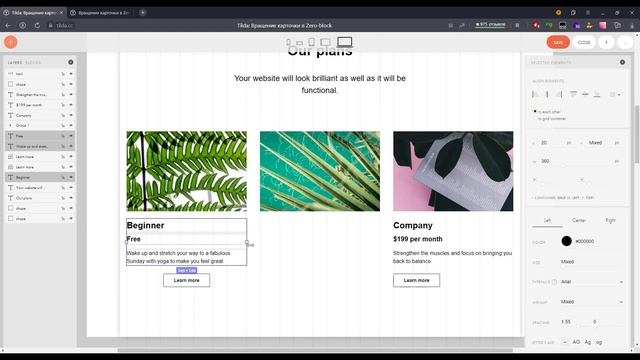Align selected elements to horizontal center

point(547,94)
